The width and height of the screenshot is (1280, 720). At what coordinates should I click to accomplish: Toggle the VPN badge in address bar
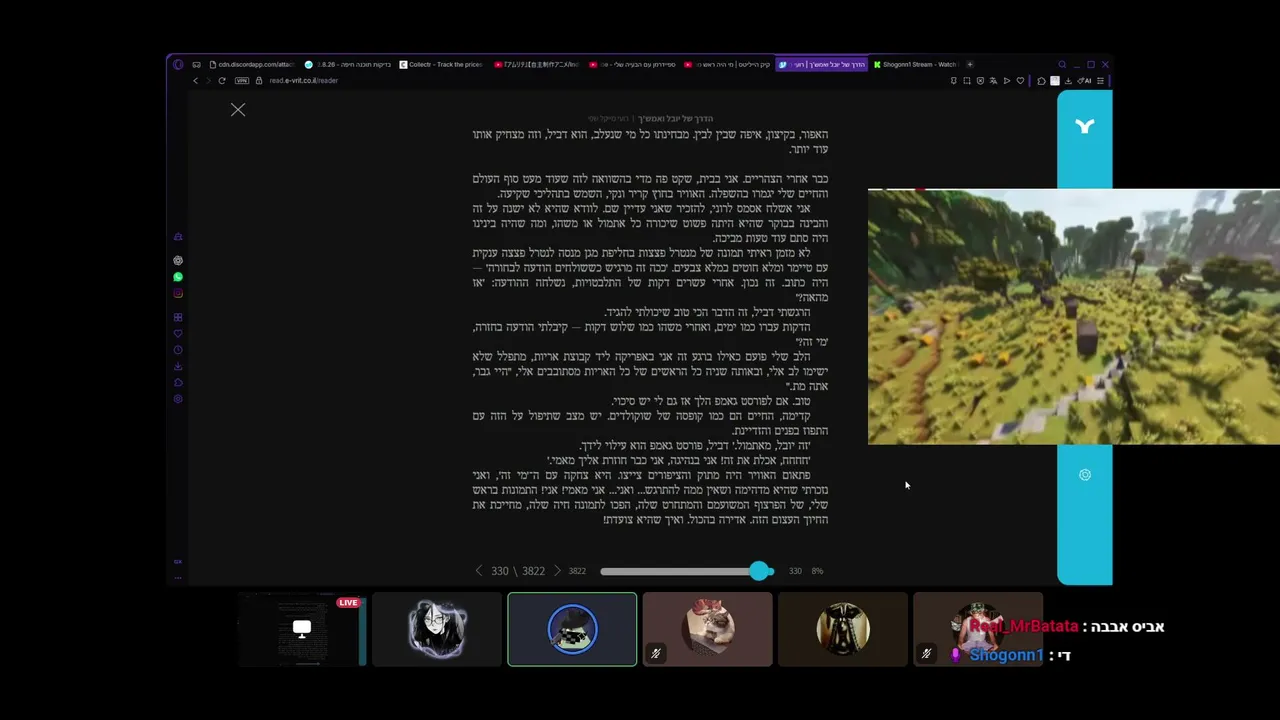coord(241,81)
